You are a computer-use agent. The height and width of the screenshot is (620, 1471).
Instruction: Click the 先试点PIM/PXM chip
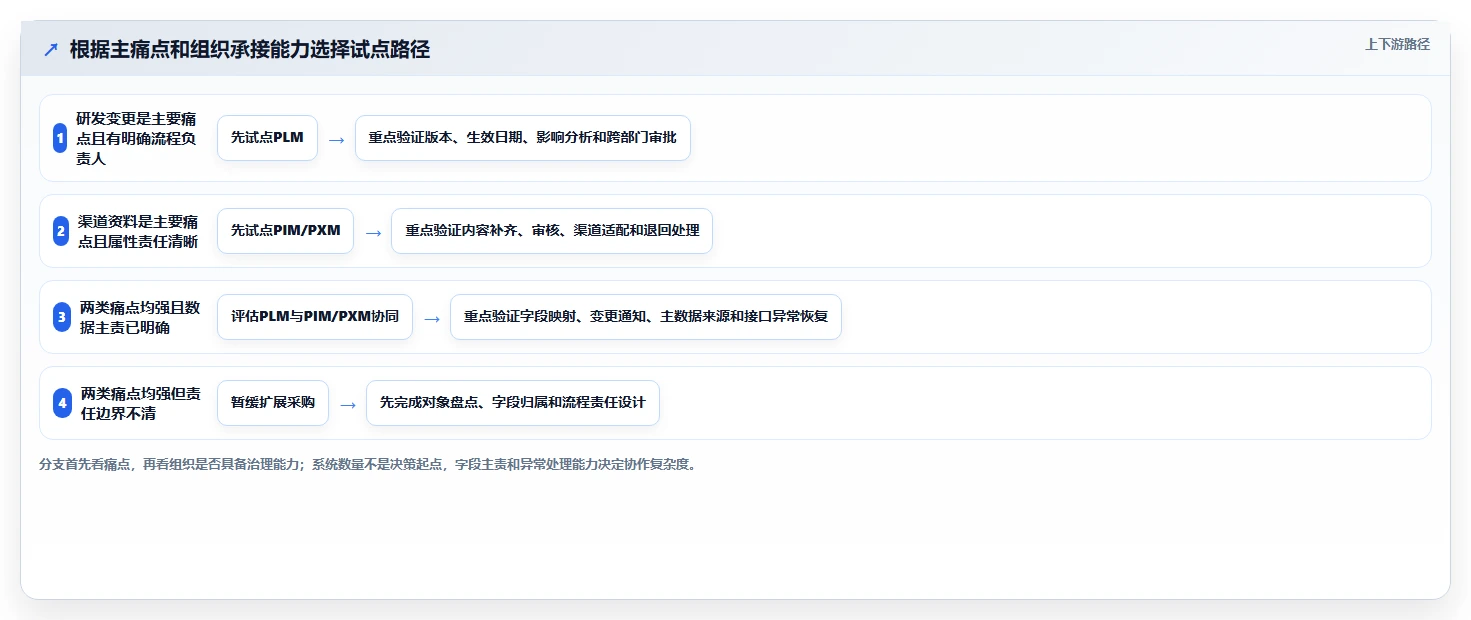285,231
